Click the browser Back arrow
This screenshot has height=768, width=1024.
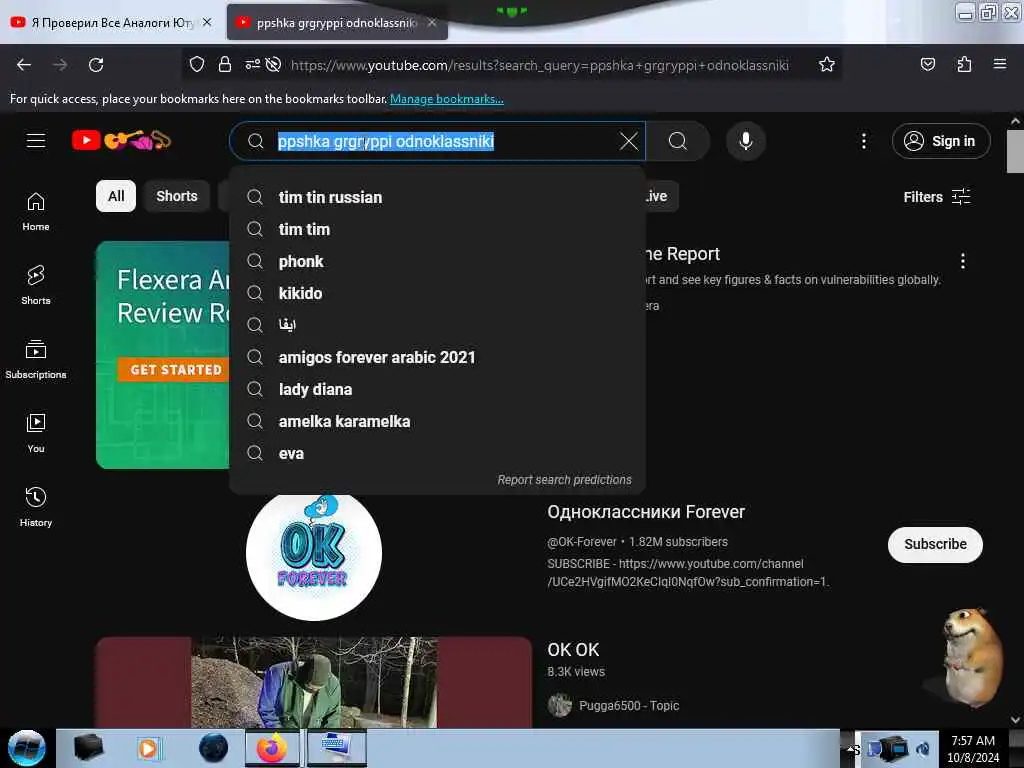pyautogui.click(x=24, y=65)
